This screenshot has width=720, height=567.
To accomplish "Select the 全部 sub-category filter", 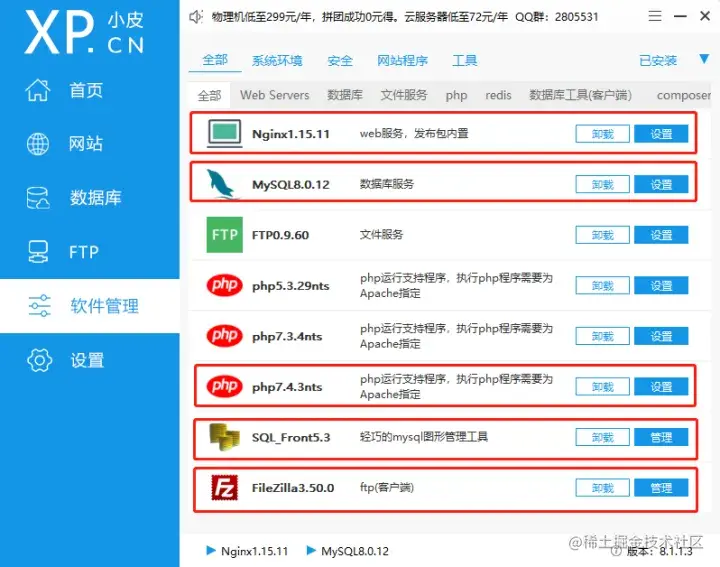I will [x=209, y=95].
